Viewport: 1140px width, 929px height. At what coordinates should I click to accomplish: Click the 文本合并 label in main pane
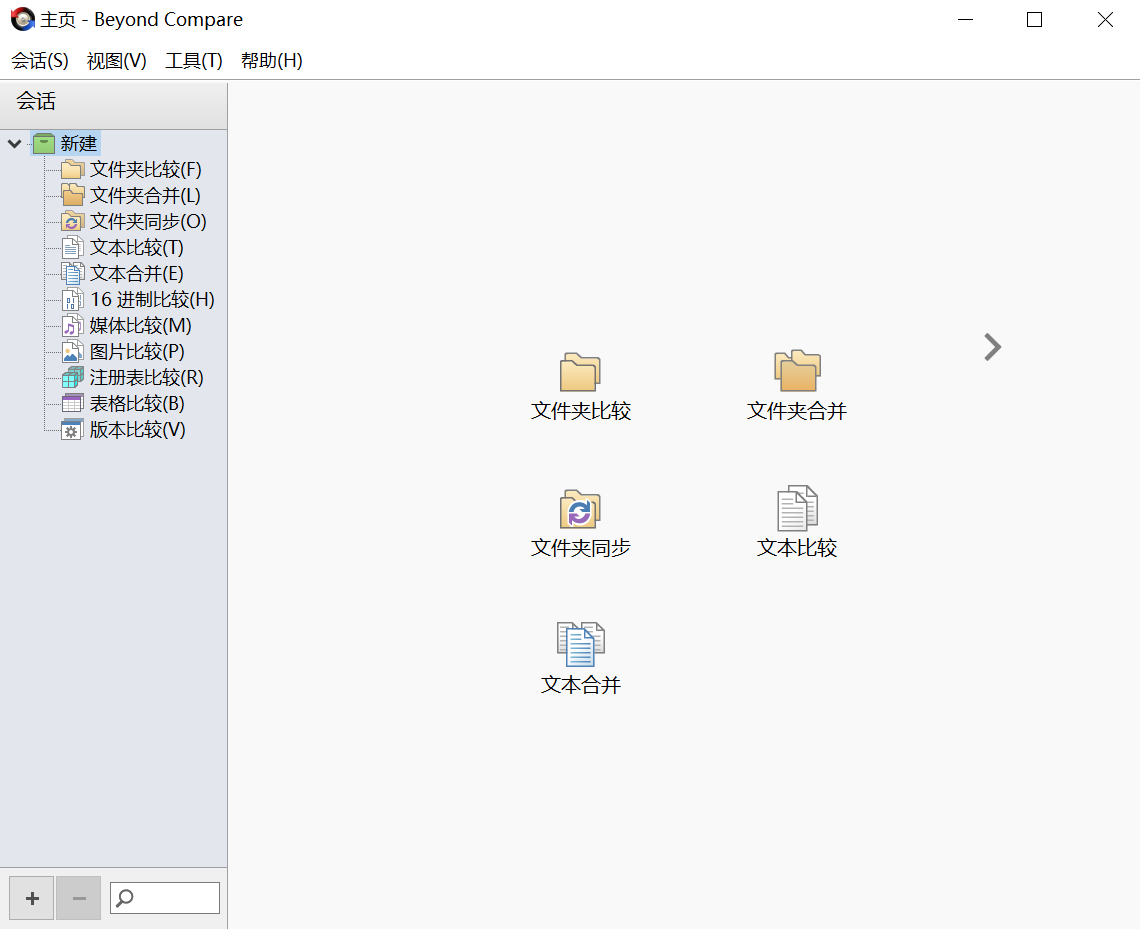pos(580,685)
